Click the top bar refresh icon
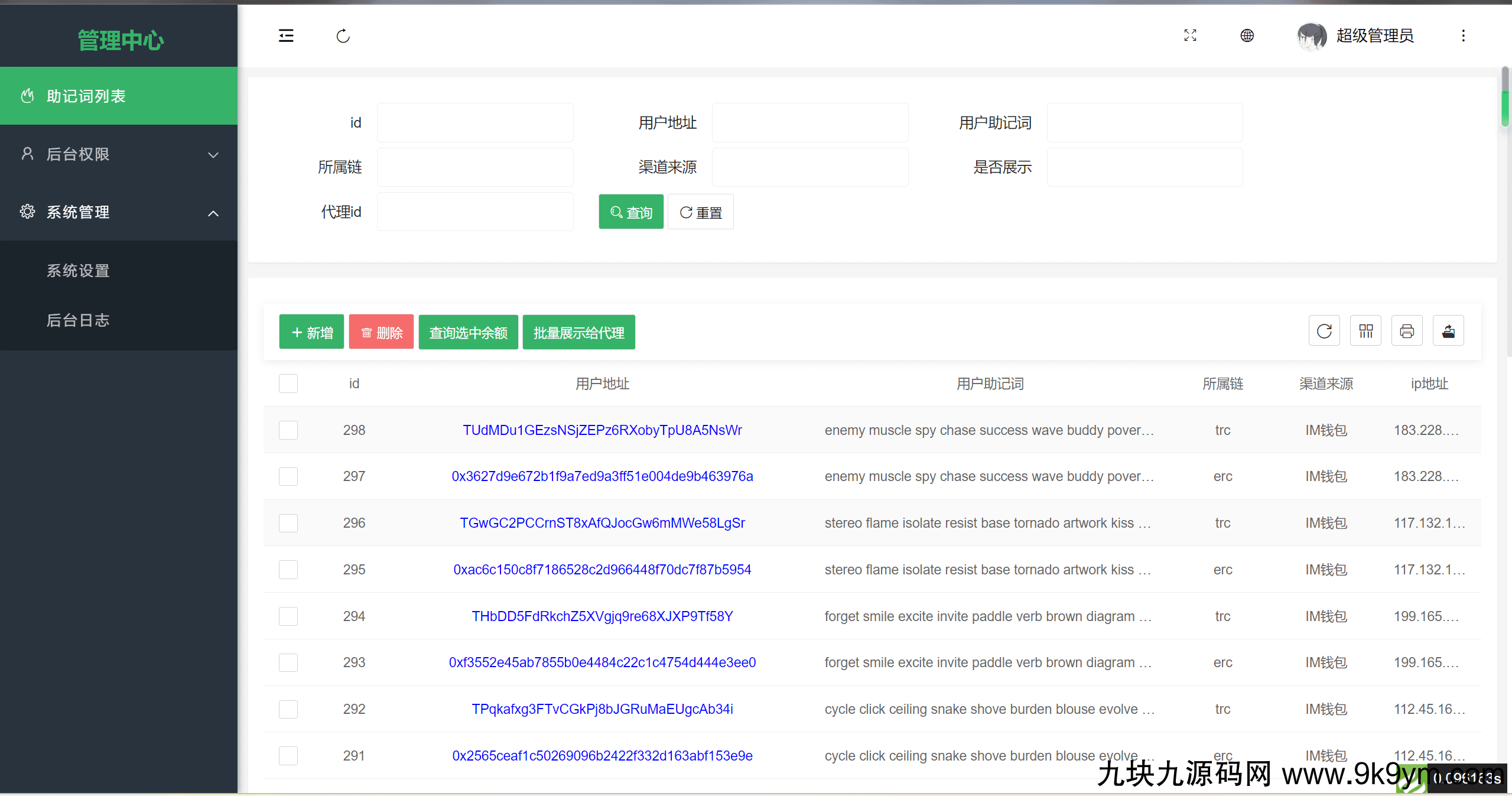 pos(343,36)
